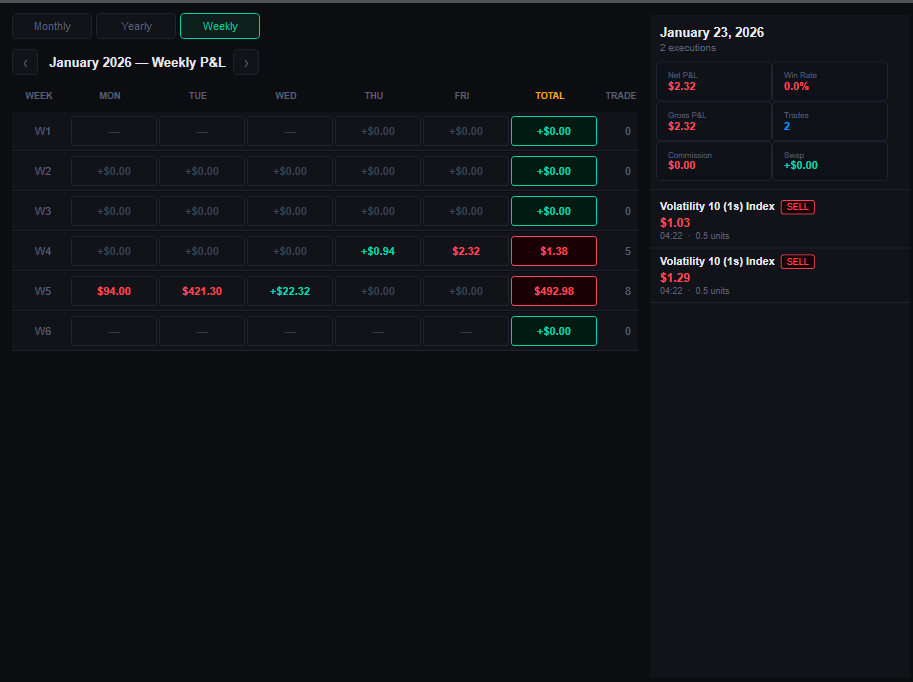
Task: Click the W1 total showing +$0.00
Action: coord(553,130)
